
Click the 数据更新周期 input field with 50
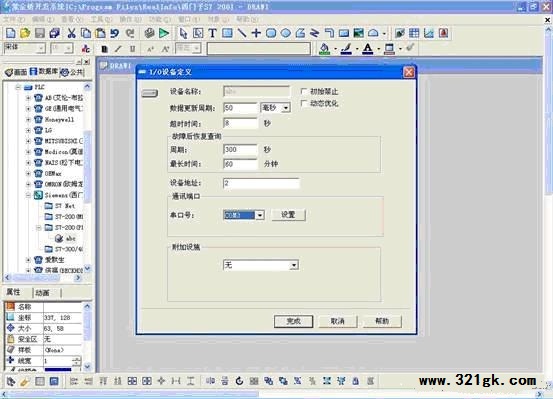point(241,108)
